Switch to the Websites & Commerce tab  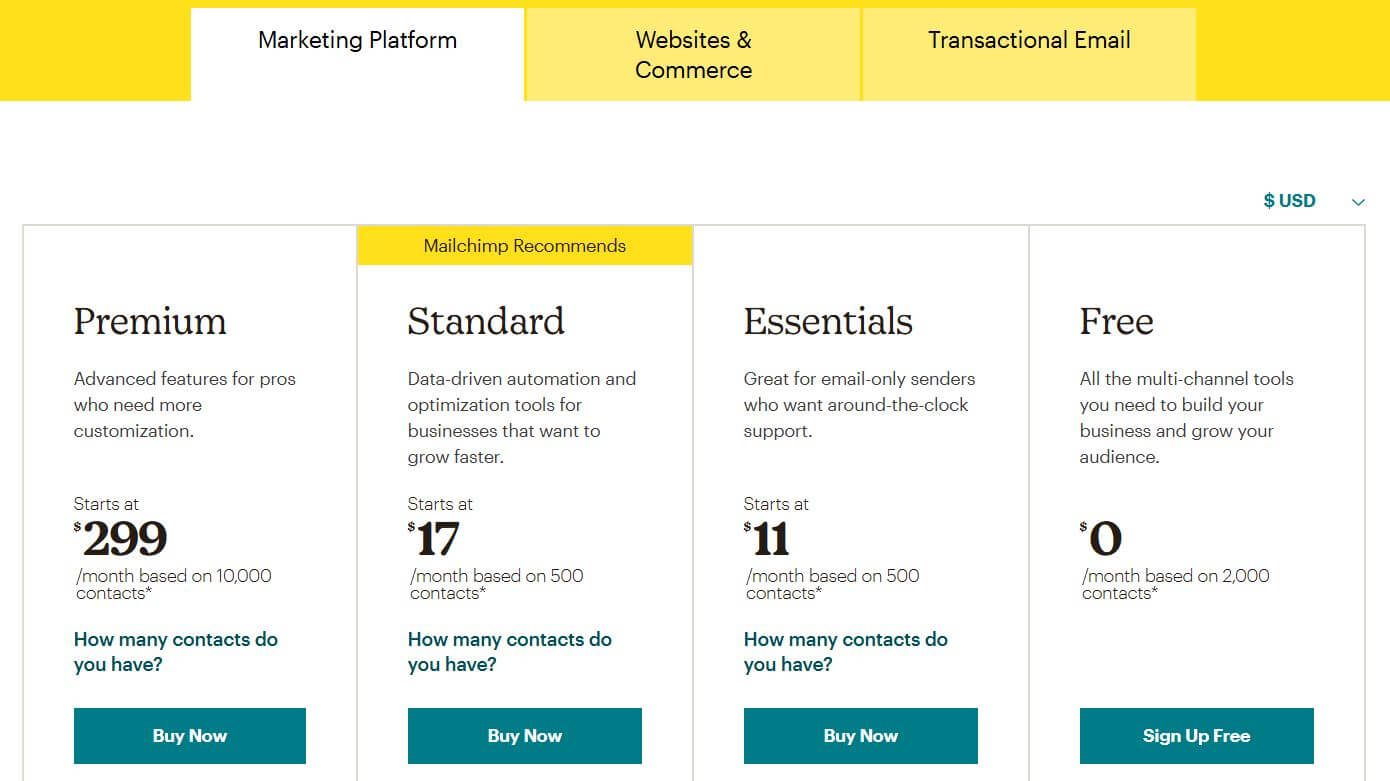point(692,54)
